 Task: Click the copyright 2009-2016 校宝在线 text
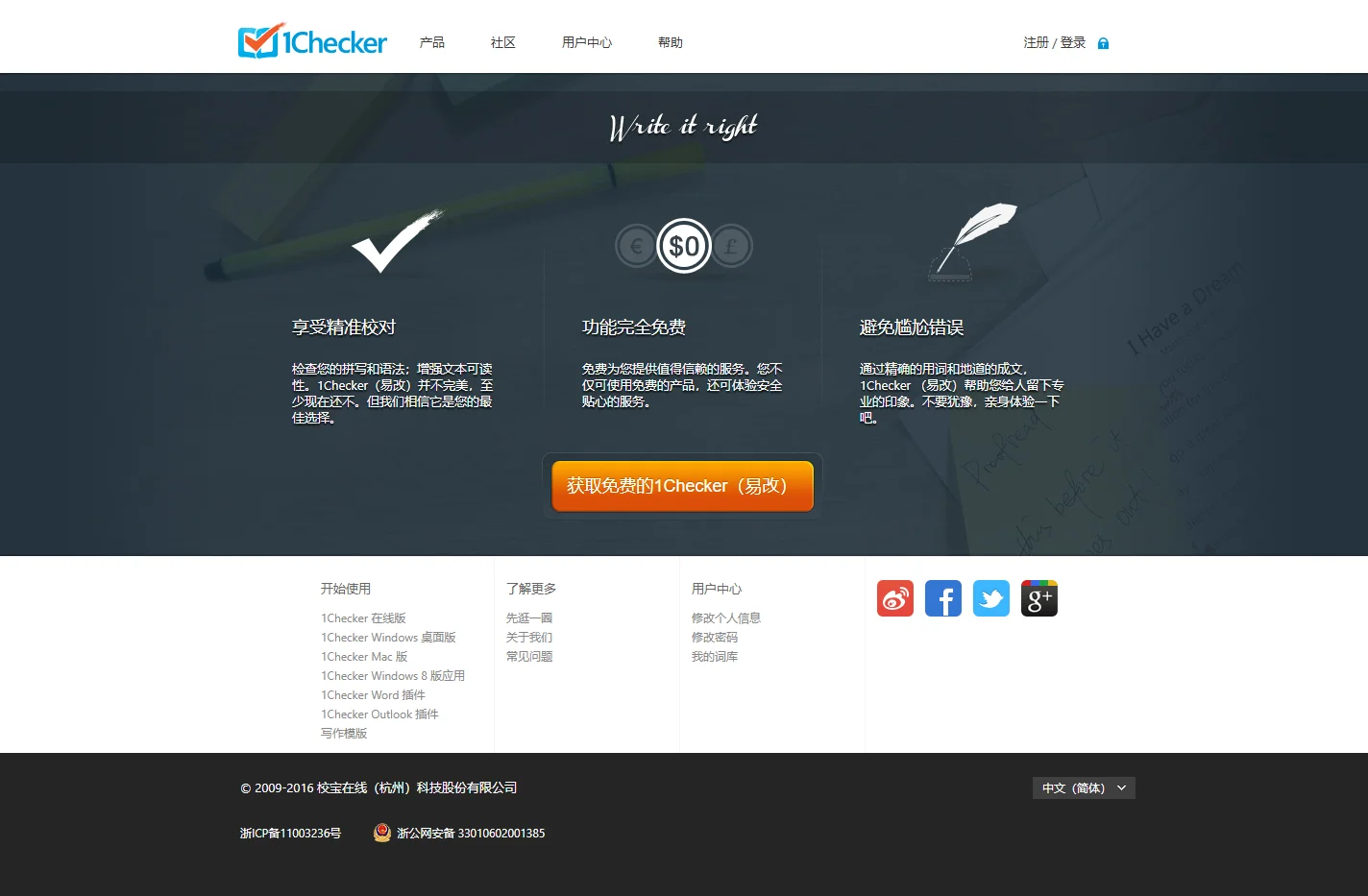(379, 787)
